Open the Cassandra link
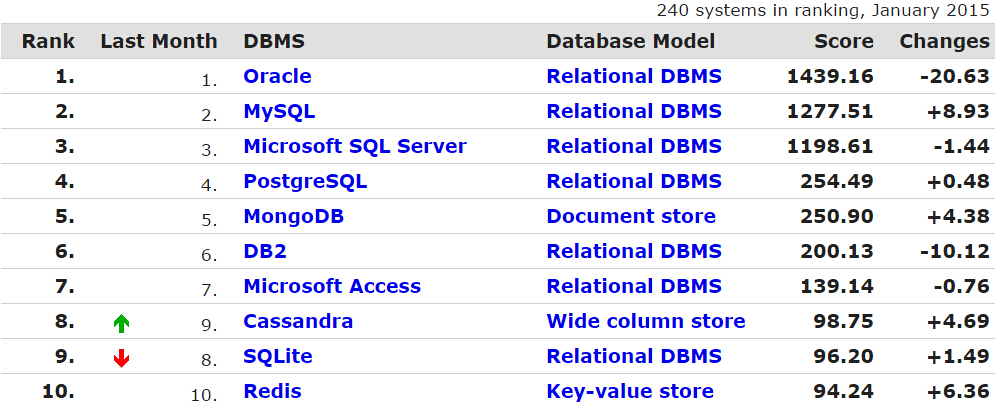Screen dimensions: 995x408 (298, 320)
